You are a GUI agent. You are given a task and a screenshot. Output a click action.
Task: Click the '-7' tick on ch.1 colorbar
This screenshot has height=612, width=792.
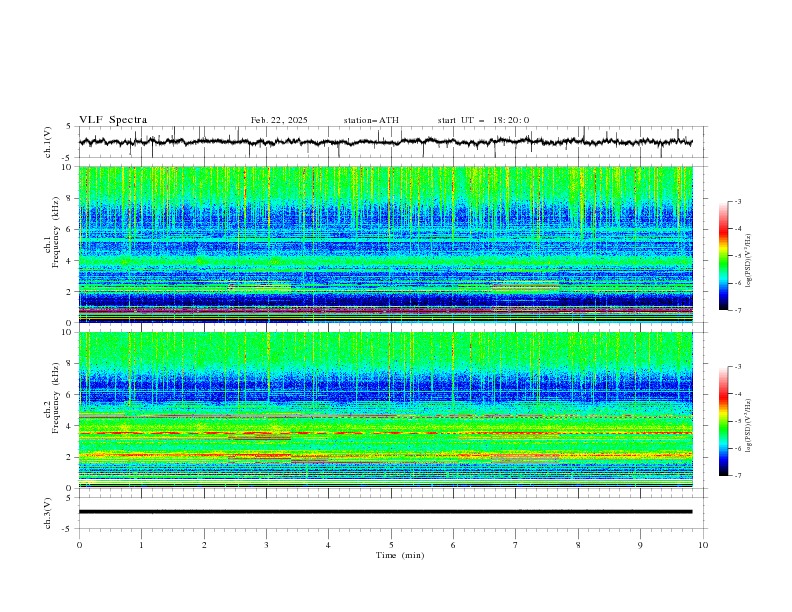(737, 310)
